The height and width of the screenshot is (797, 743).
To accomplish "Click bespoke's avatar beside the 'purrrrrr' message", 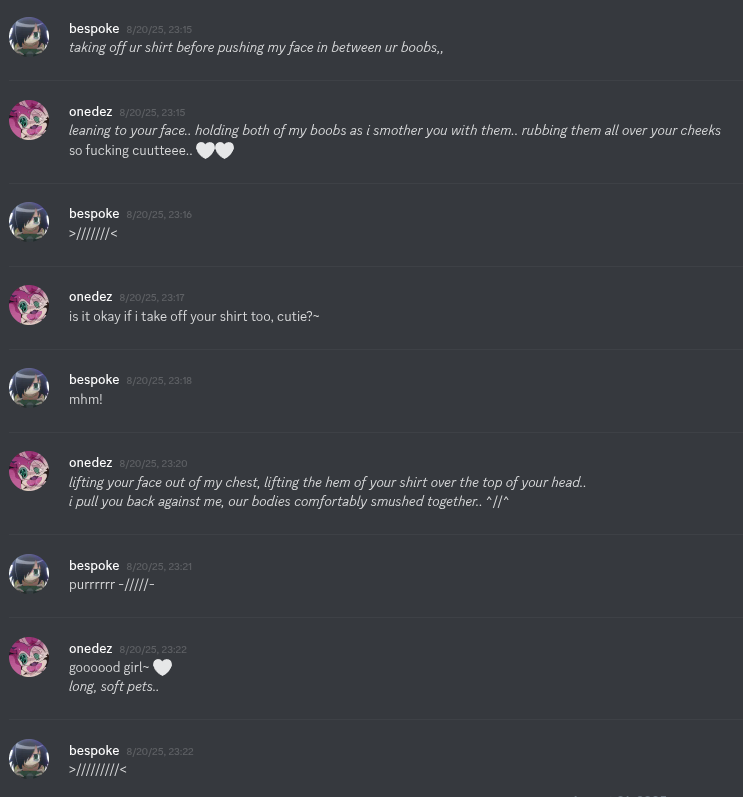I will 29,574.
